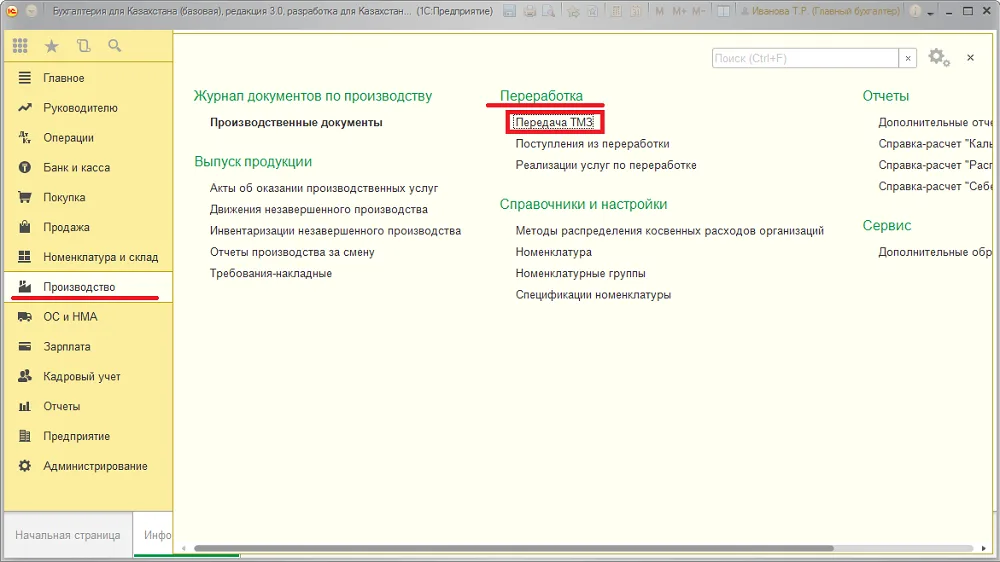Open the Руководителю section
This screenshot has height=562, width=1000.
88,108
